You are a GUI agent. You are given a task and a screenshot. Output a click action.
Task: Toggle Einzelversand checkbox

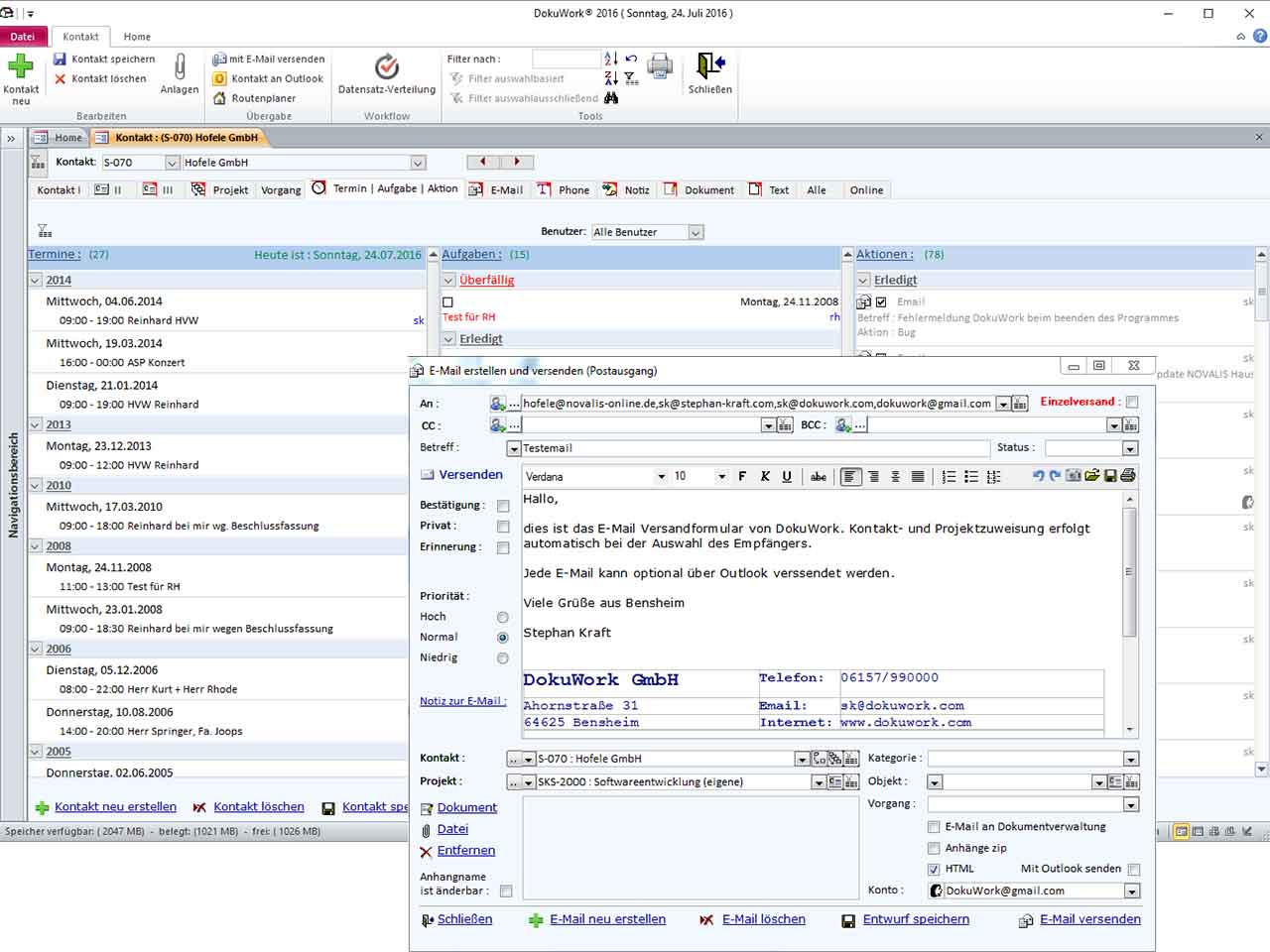tap(1132, 403)
